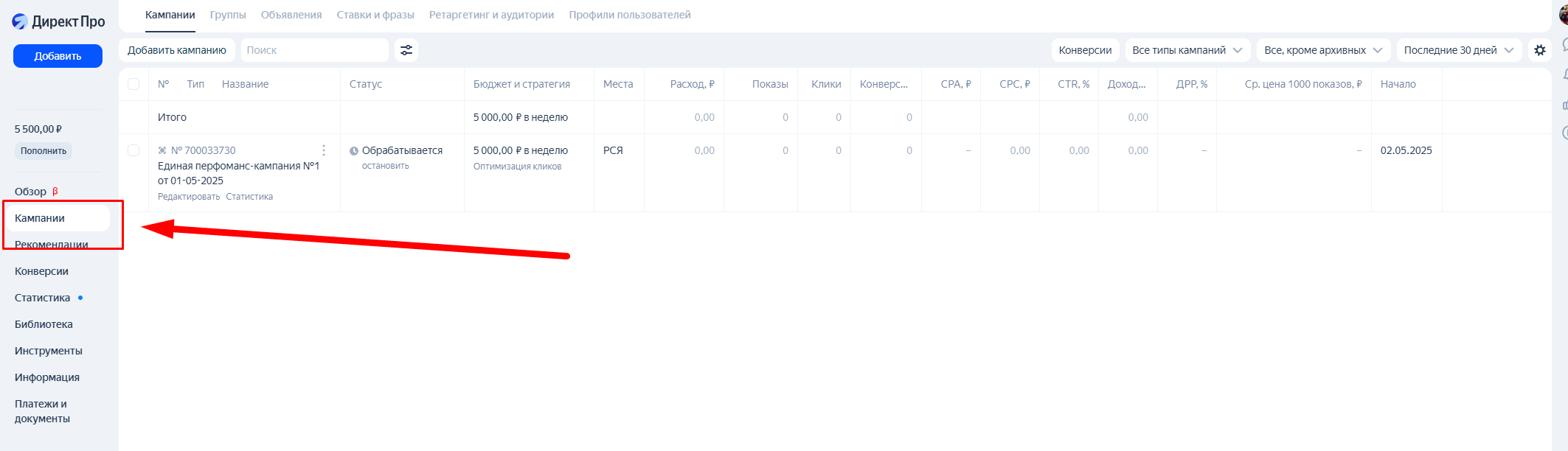Open campaign Единая перфоманс-кампания №1
The height and width of the screenshot is (451, 1568).
pos(238,173)
